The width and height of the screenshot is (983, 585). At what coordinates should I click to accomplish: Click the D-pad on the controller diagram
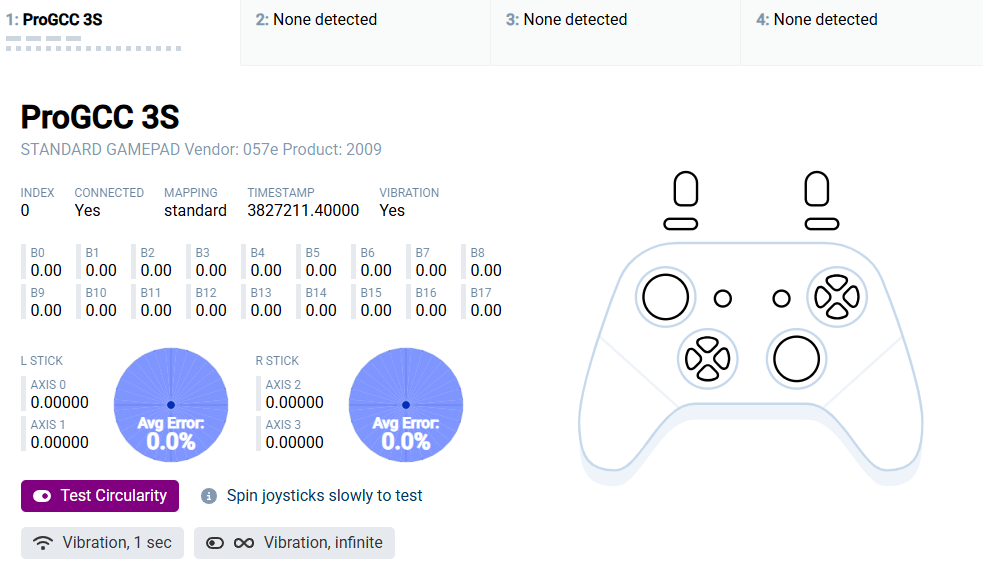point(707,359)
